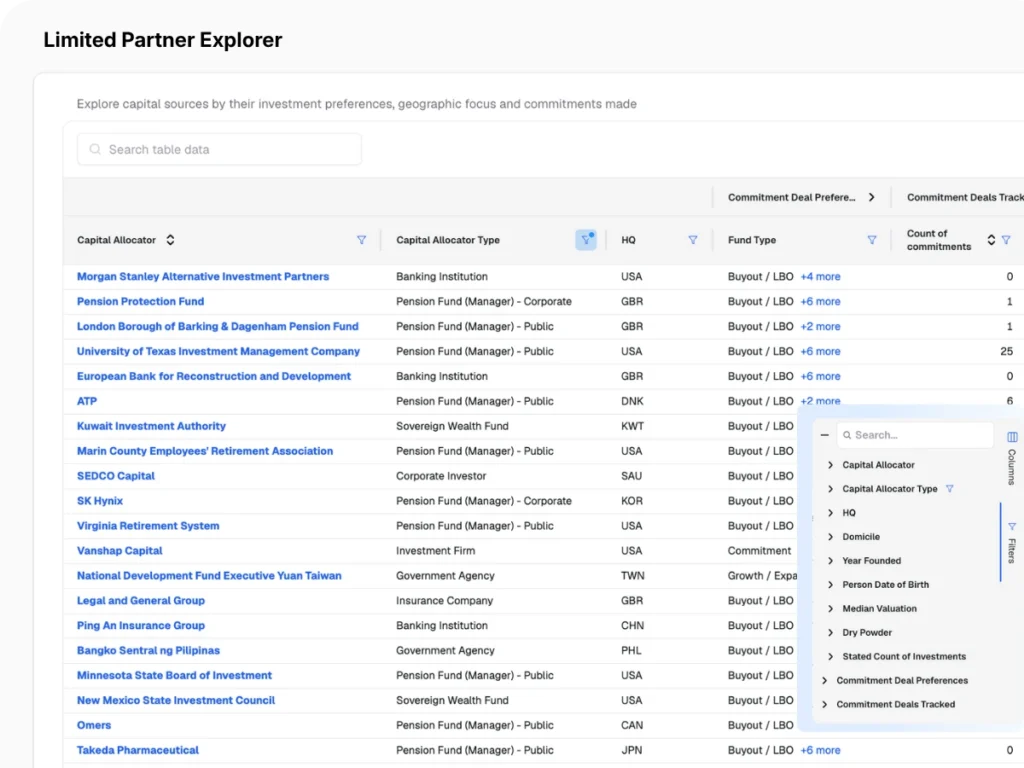This screenshot has width=1024, height=768.
Task: Click the HQ column header label
Action: tap(628, 240)
